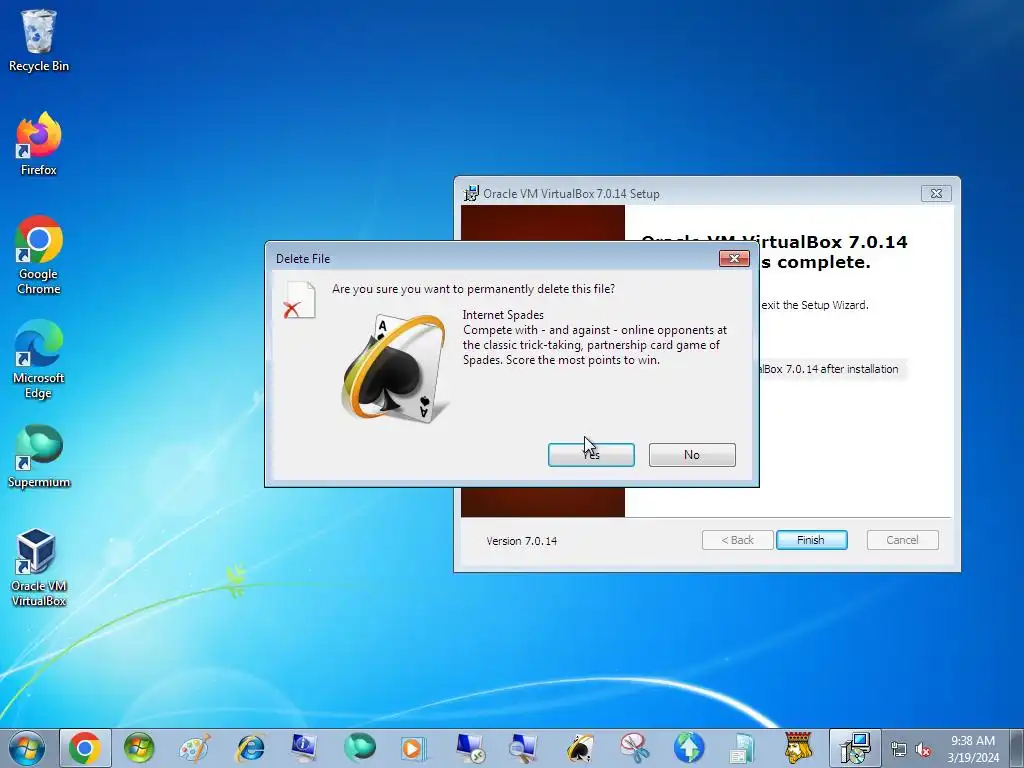Click Finish in VirtualBox Setup

(811, 540)
